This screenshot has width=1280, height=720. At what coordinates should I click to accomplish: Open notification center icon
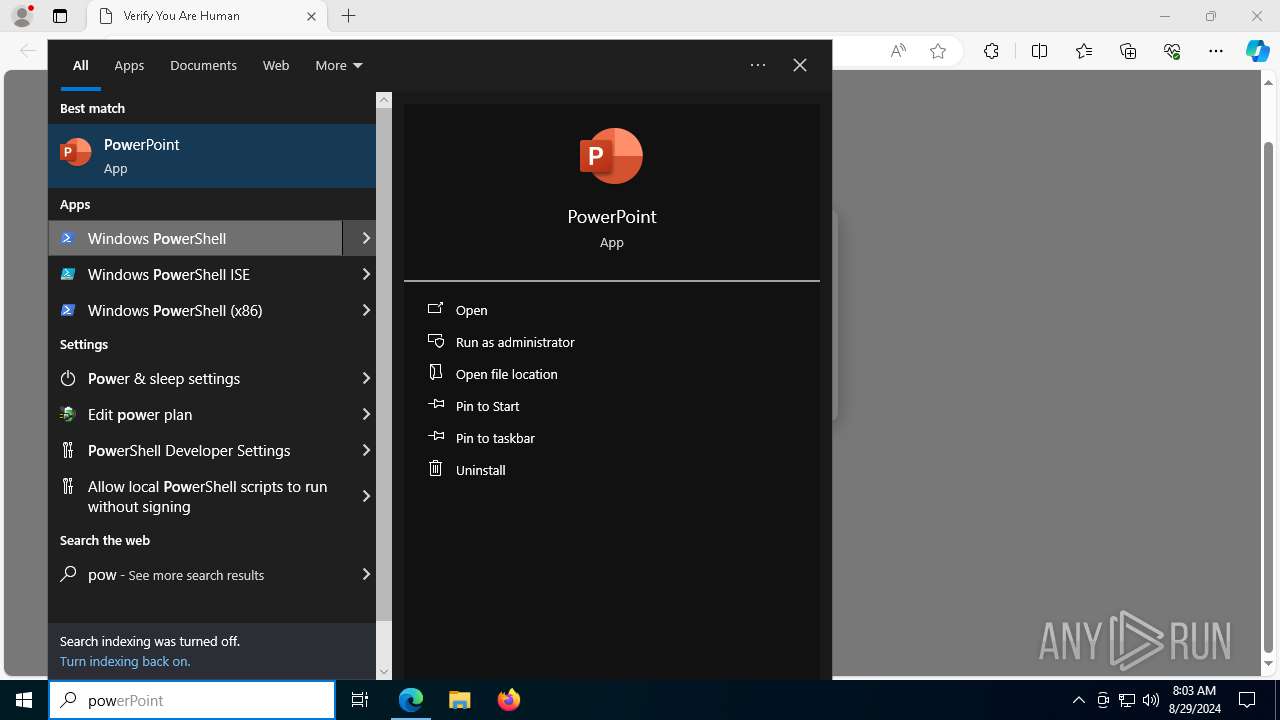pos(1247,700)
